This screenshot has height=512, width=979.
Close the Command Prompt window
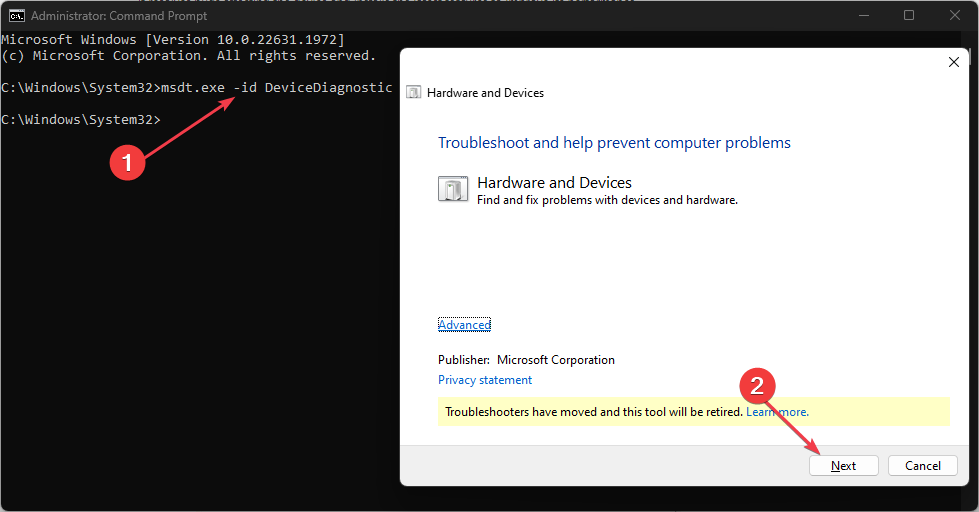coord(955,16)
